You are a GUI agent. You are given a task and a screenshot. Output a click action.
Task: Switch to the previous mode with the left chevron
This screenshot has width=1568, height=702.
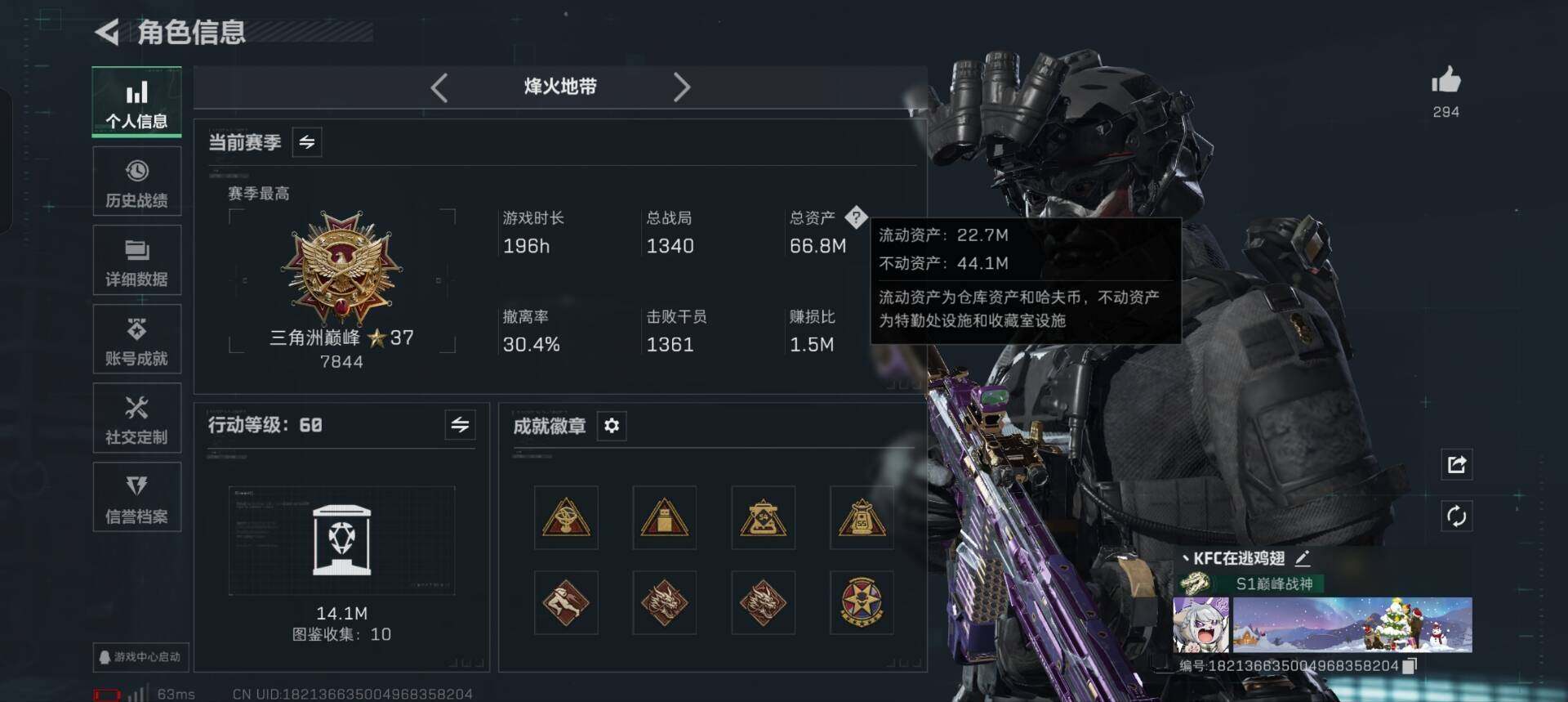[439, 87]
